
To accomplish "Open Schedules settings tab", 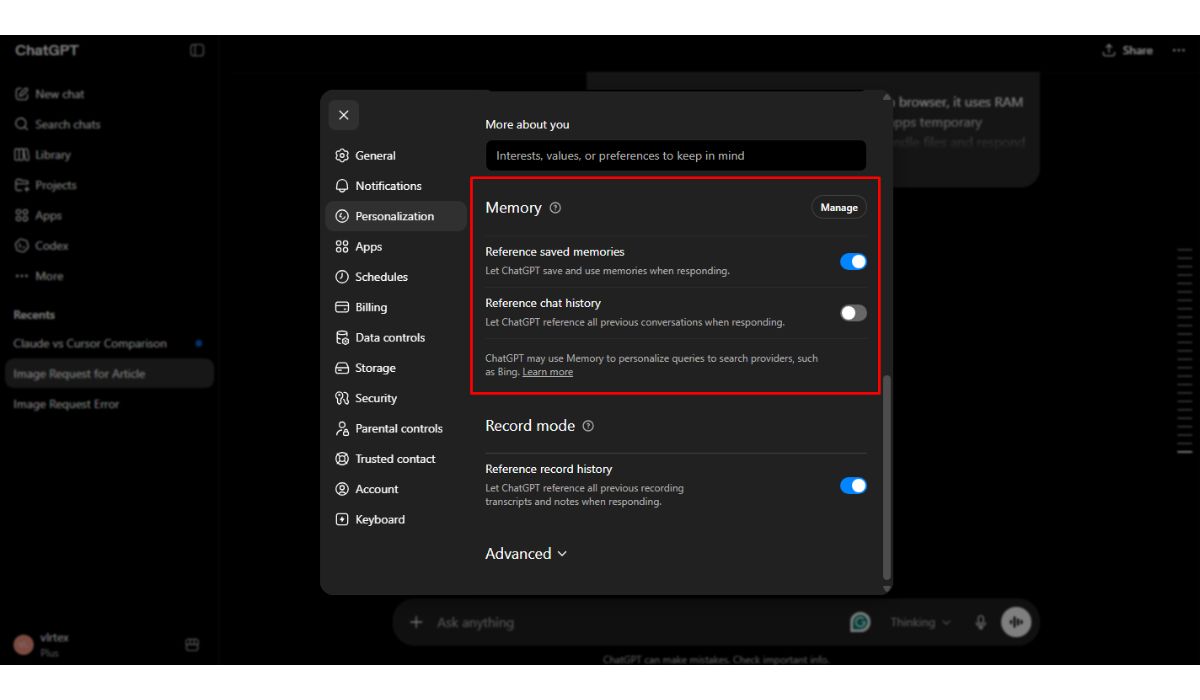I will 395,277.
